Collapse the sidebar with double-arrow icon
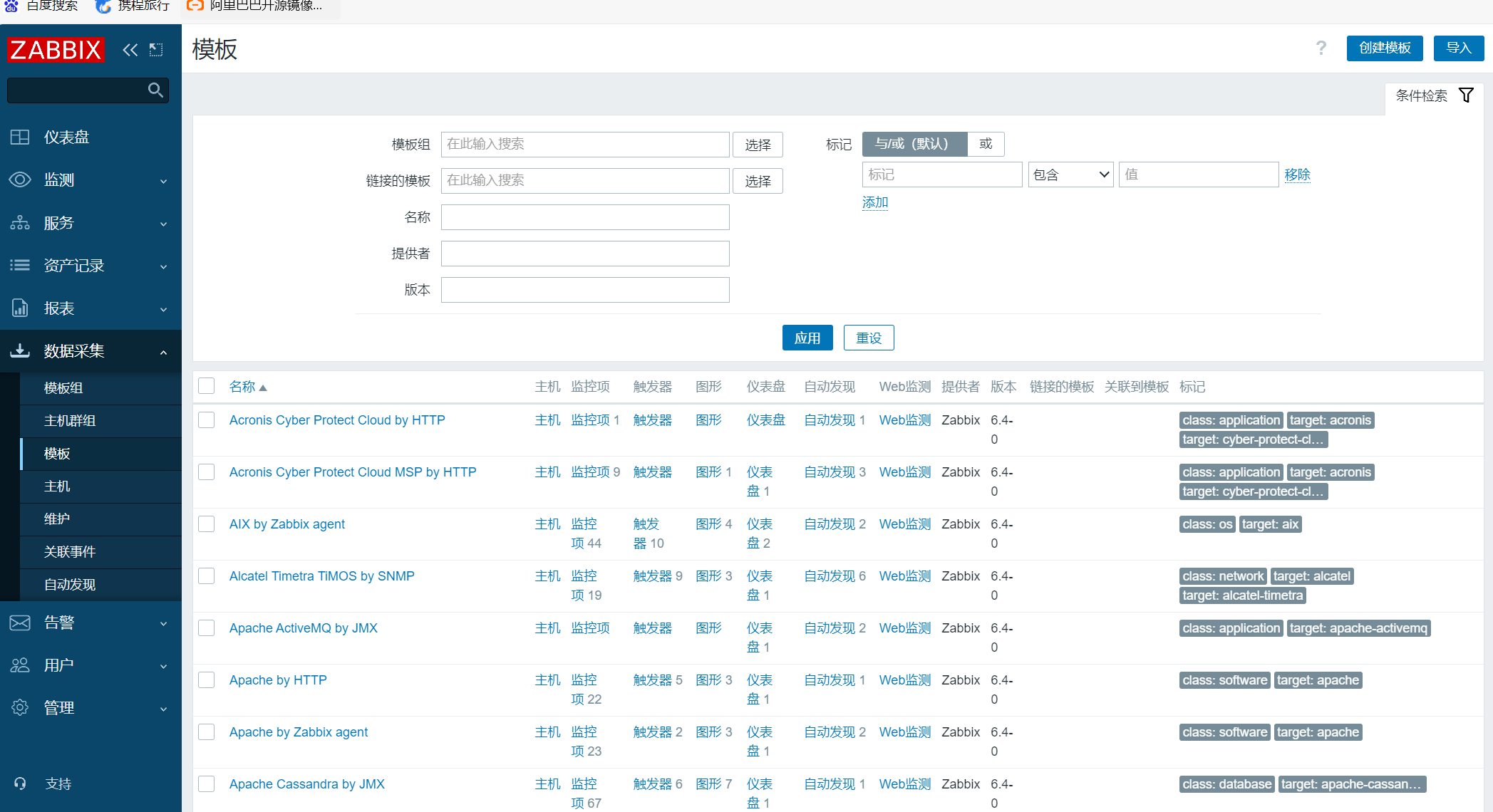This screenshot has height=812, width=1493. tap(130, 50)
